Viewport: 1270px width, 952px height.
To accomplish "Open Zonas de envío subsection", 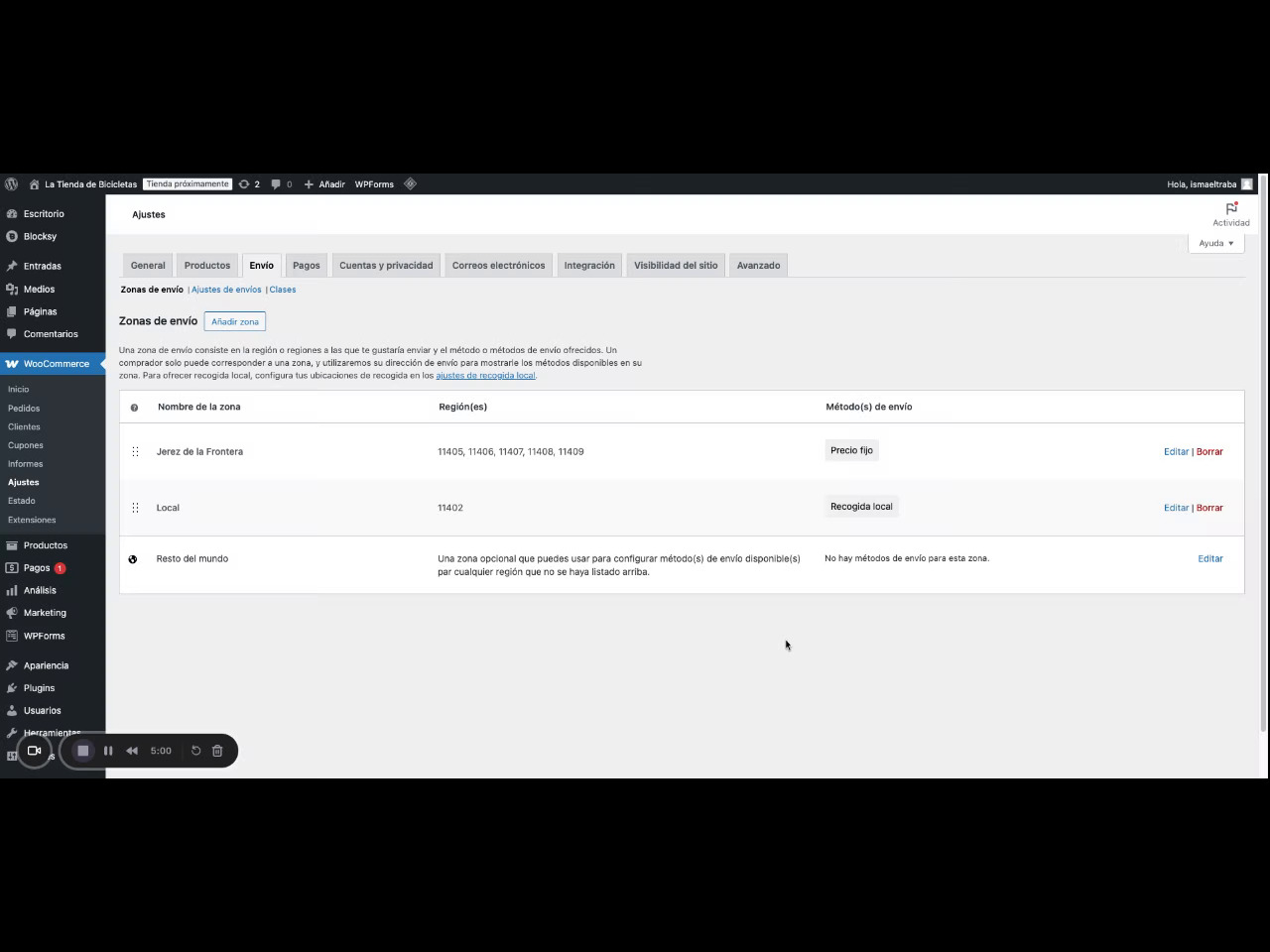I will click(x=152, y=290).
